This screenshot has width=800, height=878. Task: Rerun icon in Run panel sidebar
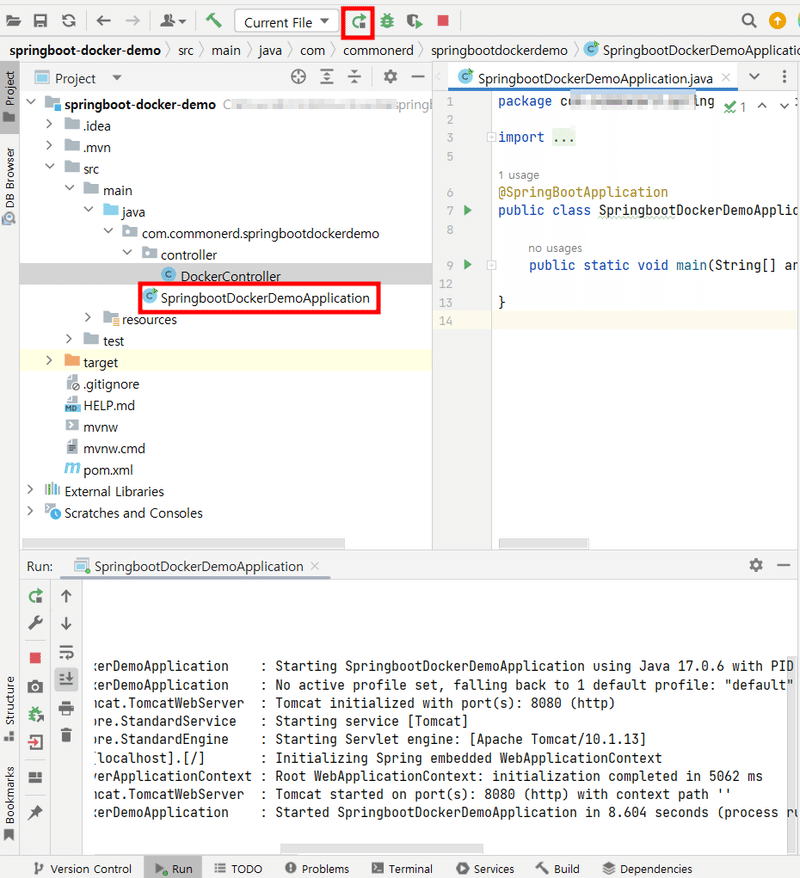36,596
